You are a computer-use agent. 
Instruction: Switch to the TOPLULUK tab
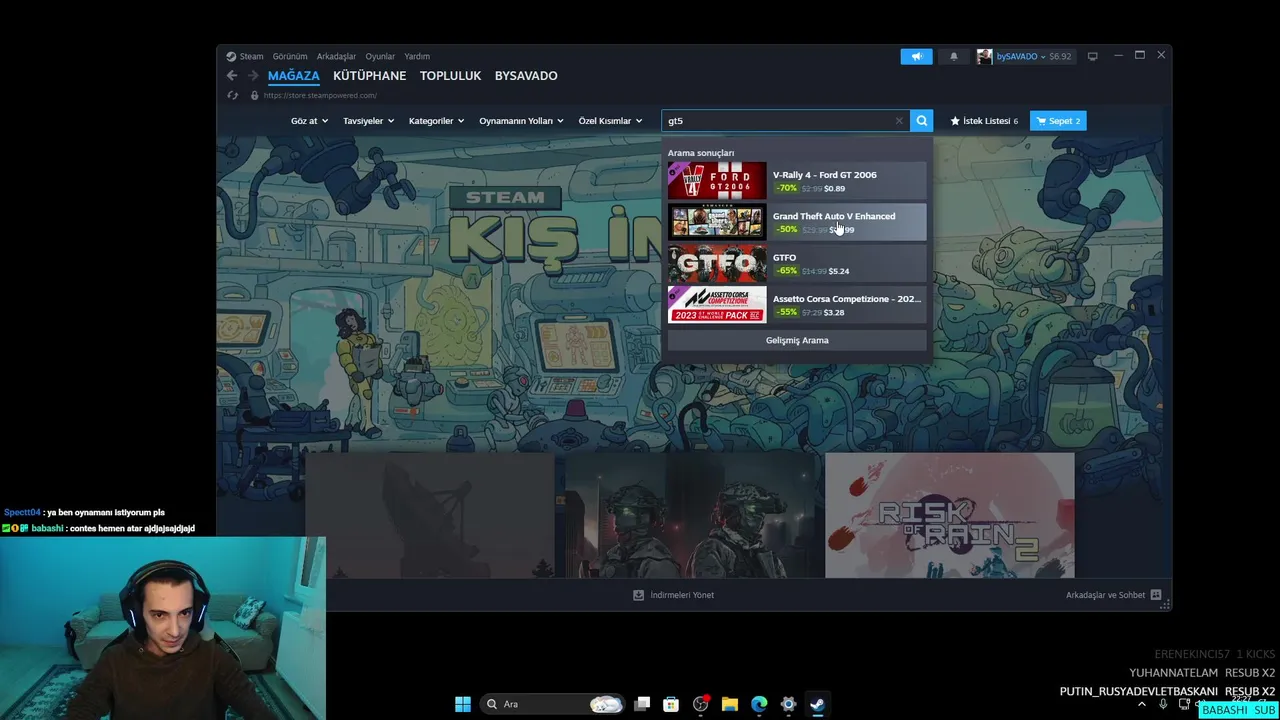(450, 76)
